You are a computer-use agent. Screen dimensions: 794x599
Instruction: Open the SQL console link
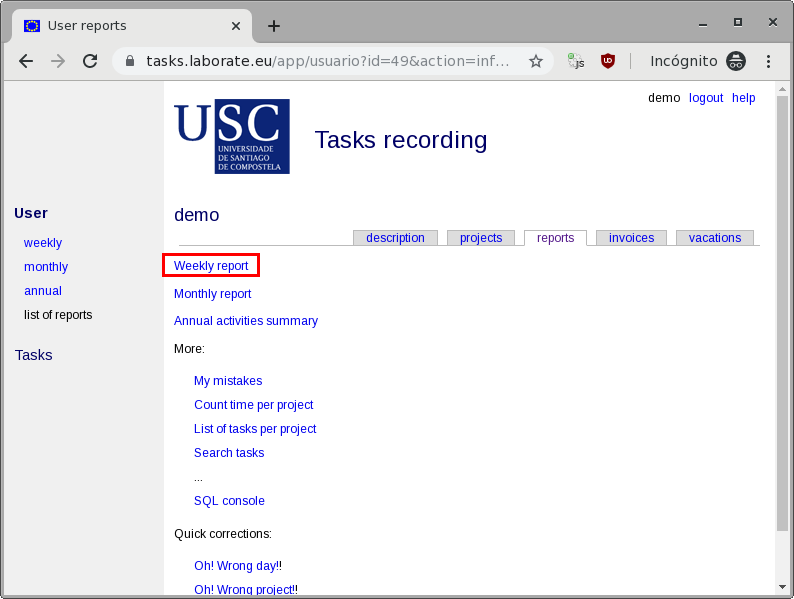(229, 501)
